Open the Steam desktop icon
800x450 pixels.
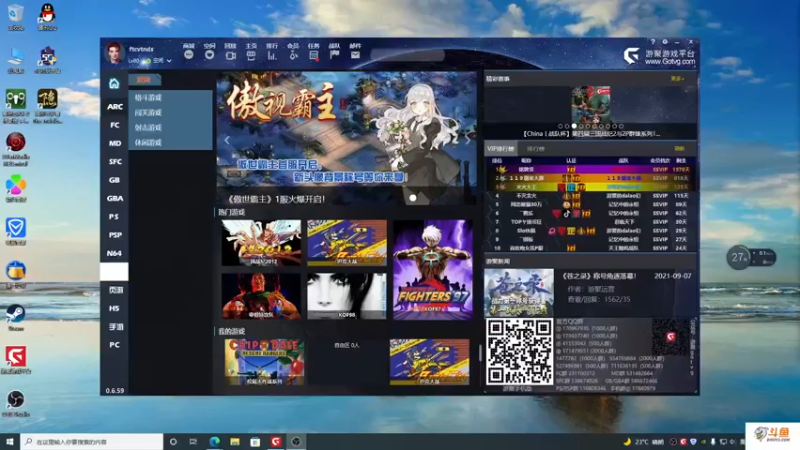[x=16, y=316]
